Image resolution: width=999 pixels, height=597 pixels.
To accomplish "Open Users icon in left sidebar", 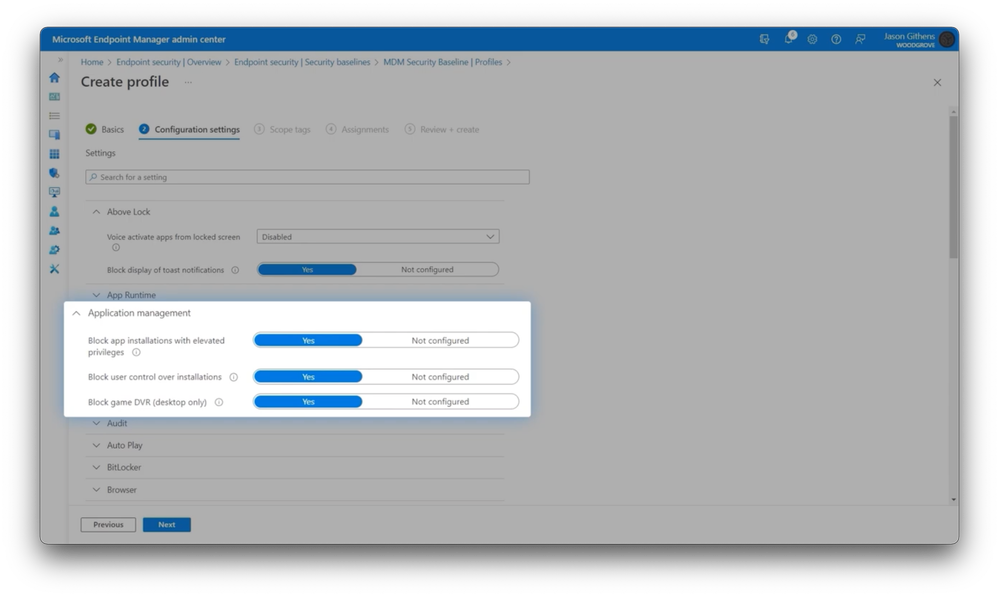I will (54, 212).
